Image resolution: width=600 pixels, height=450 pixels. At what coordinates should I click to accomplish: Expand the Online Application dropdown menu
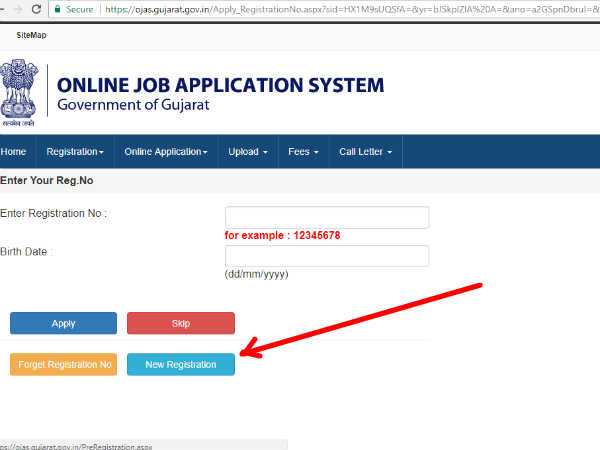coord(166,152)
